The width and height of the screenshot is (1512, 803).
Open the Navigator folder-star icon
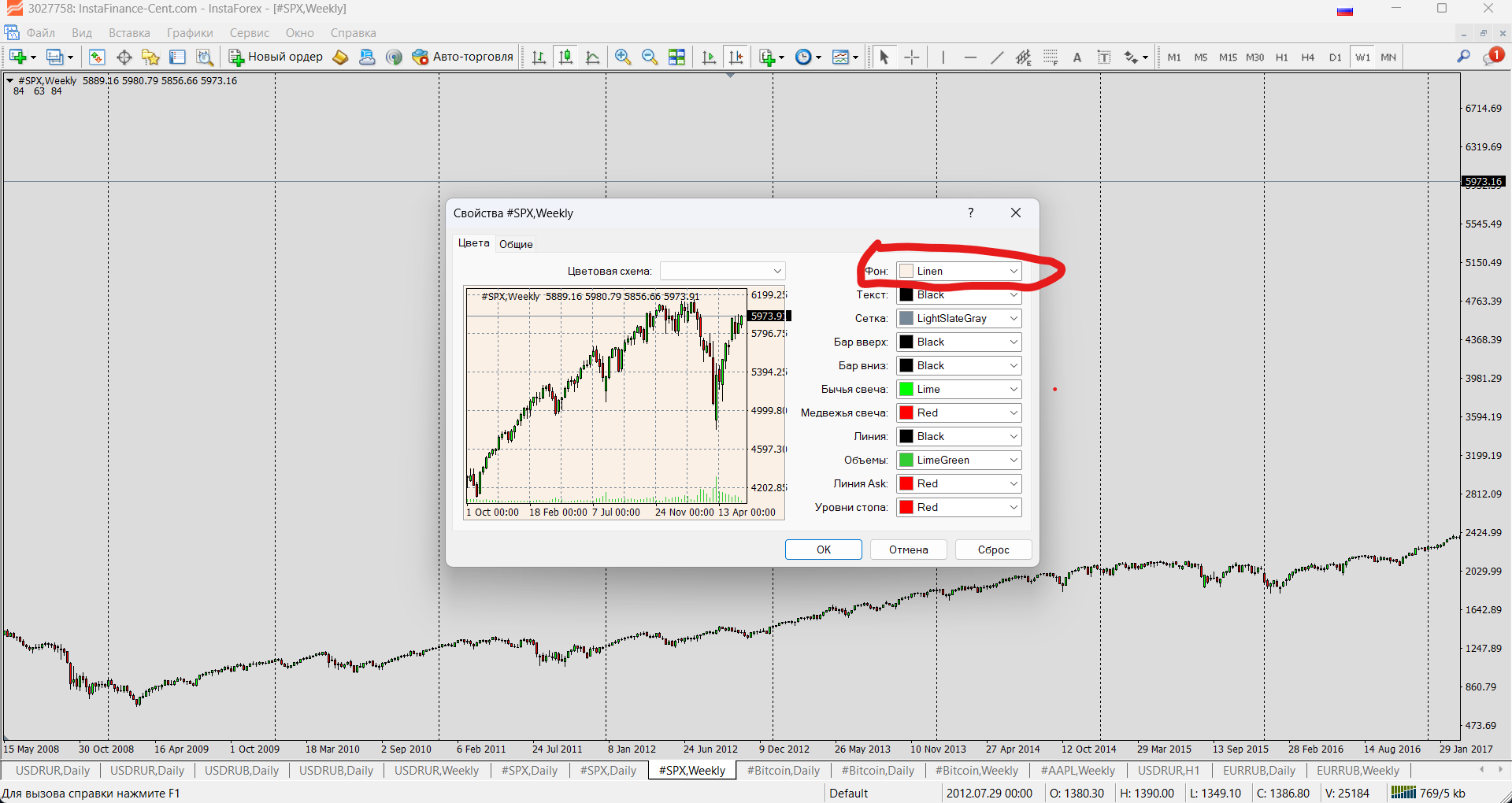click(x=150, y=57)
